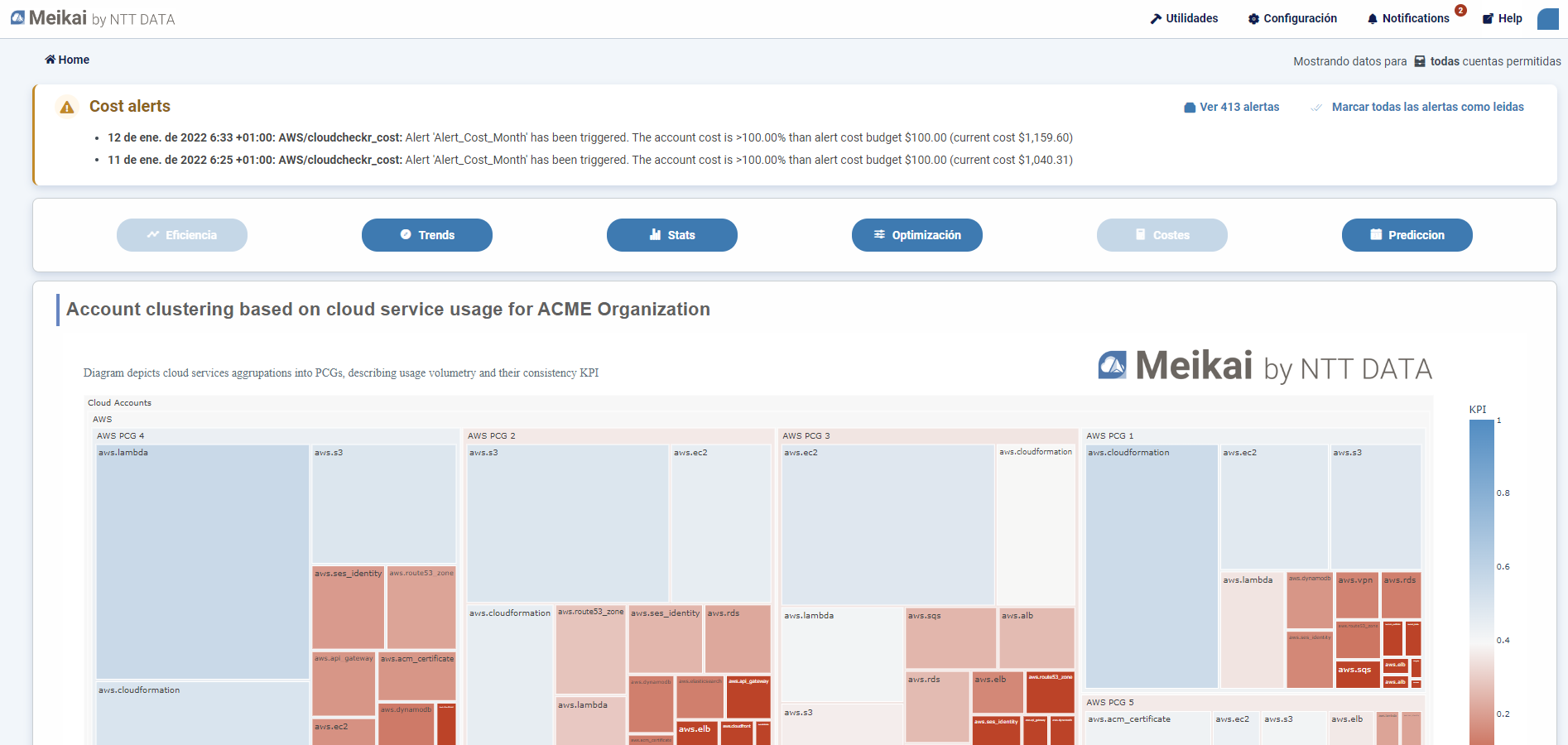Click todas cuentas permitidas account selector

coord(1488,61)
